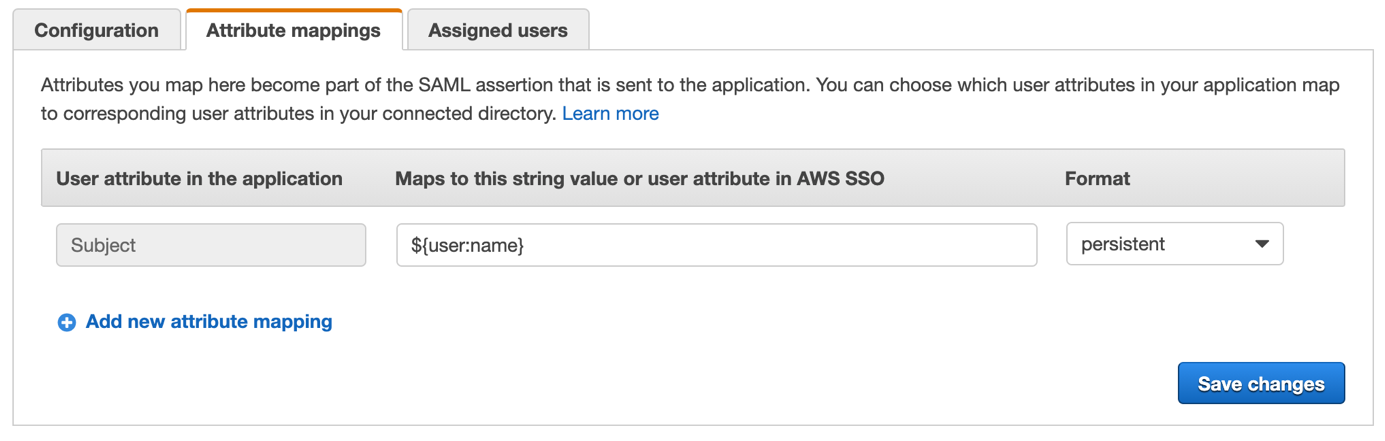
Task: Click the Format dropdown caret arrow
Action: [x=1262, y=244]
